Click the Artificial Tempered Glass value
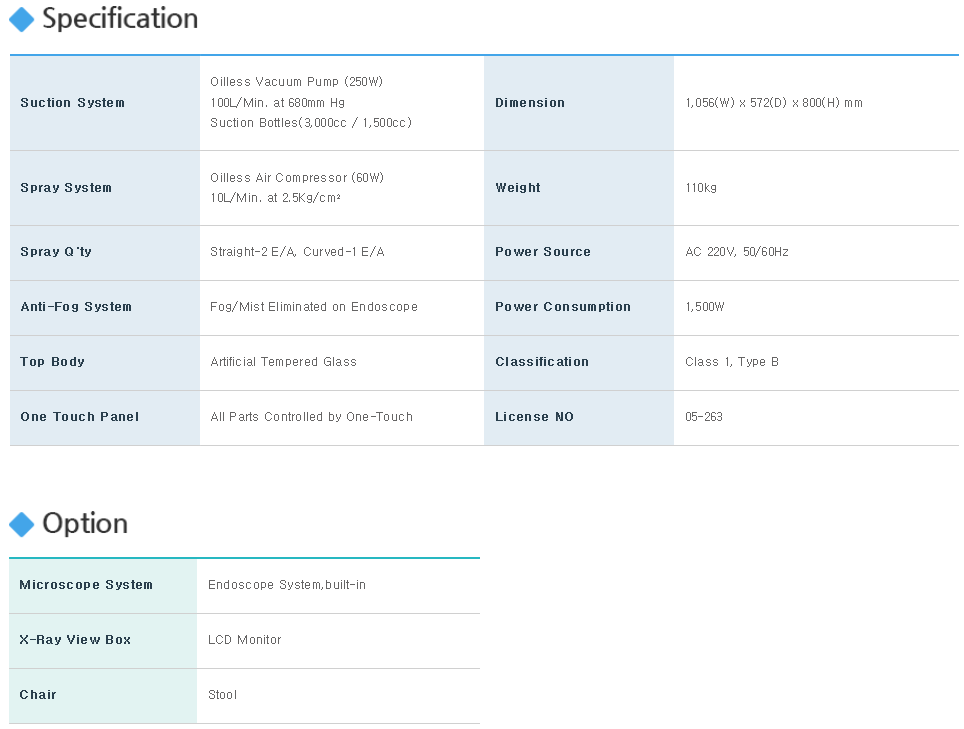This screenshot has height=729, width=964. 283,361
